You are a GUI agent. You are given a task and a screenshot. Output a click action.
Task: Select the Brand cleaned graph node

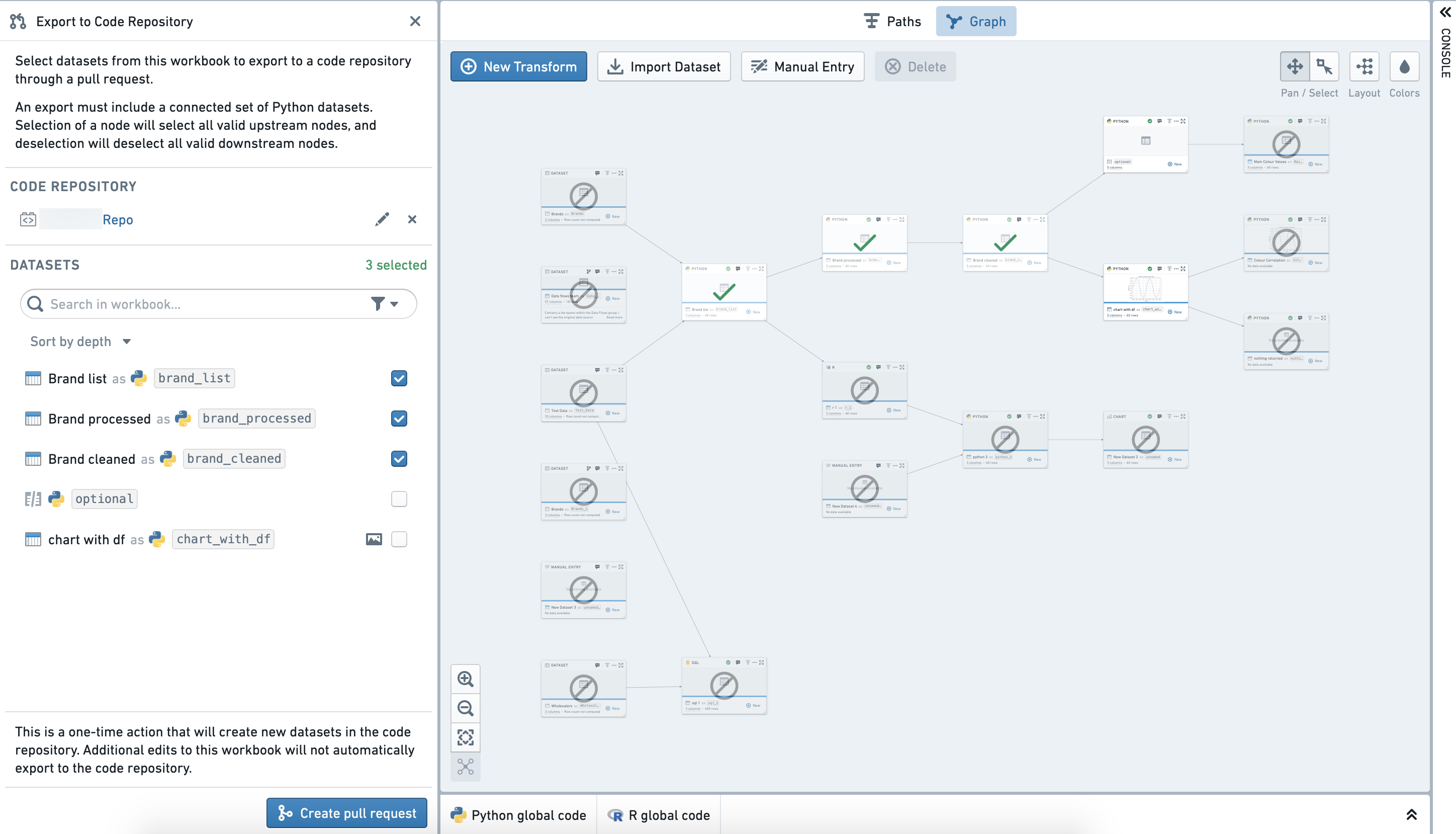(x=1005, y=243)
